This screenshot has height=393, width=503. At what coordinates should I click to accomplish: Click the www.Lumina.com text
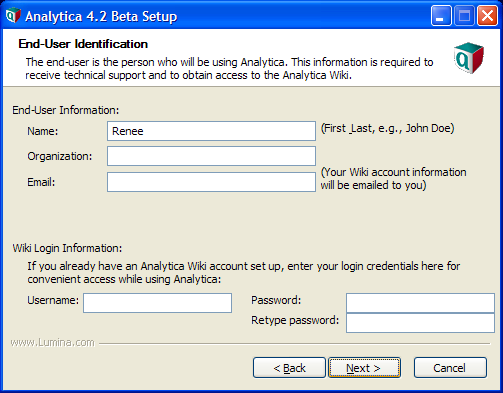(53, 343)
